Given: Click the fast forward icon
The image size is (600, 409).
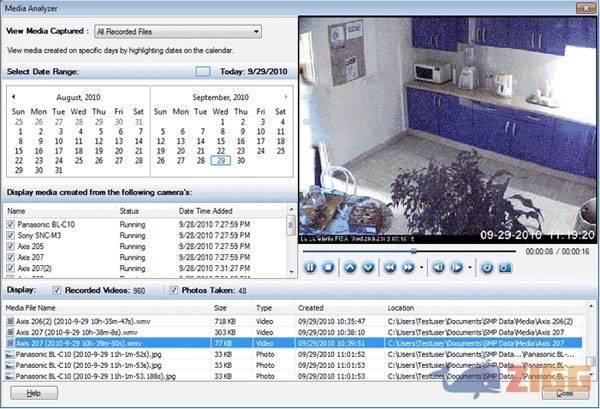Looking at the screenshot, I should click(408, 267).
